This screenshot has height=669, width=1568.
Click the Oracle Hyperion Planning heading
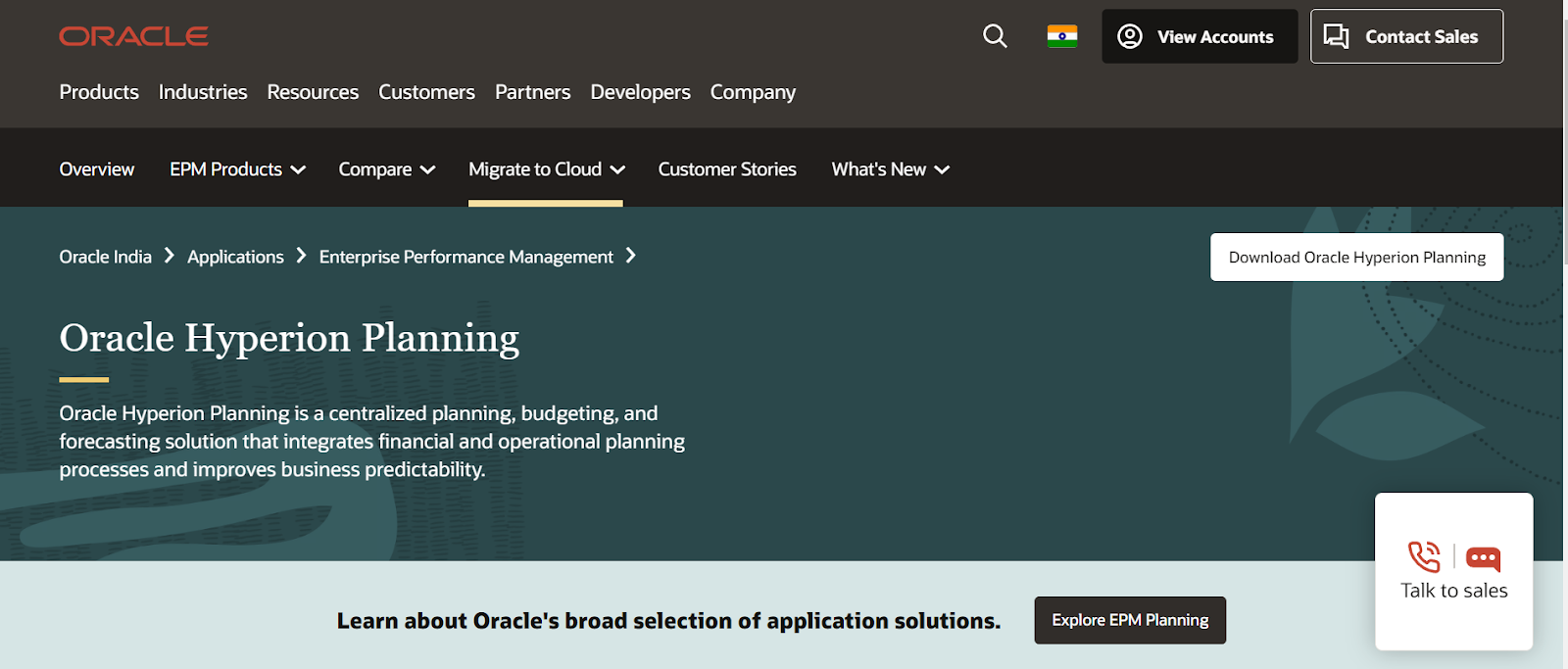(289, 338)
